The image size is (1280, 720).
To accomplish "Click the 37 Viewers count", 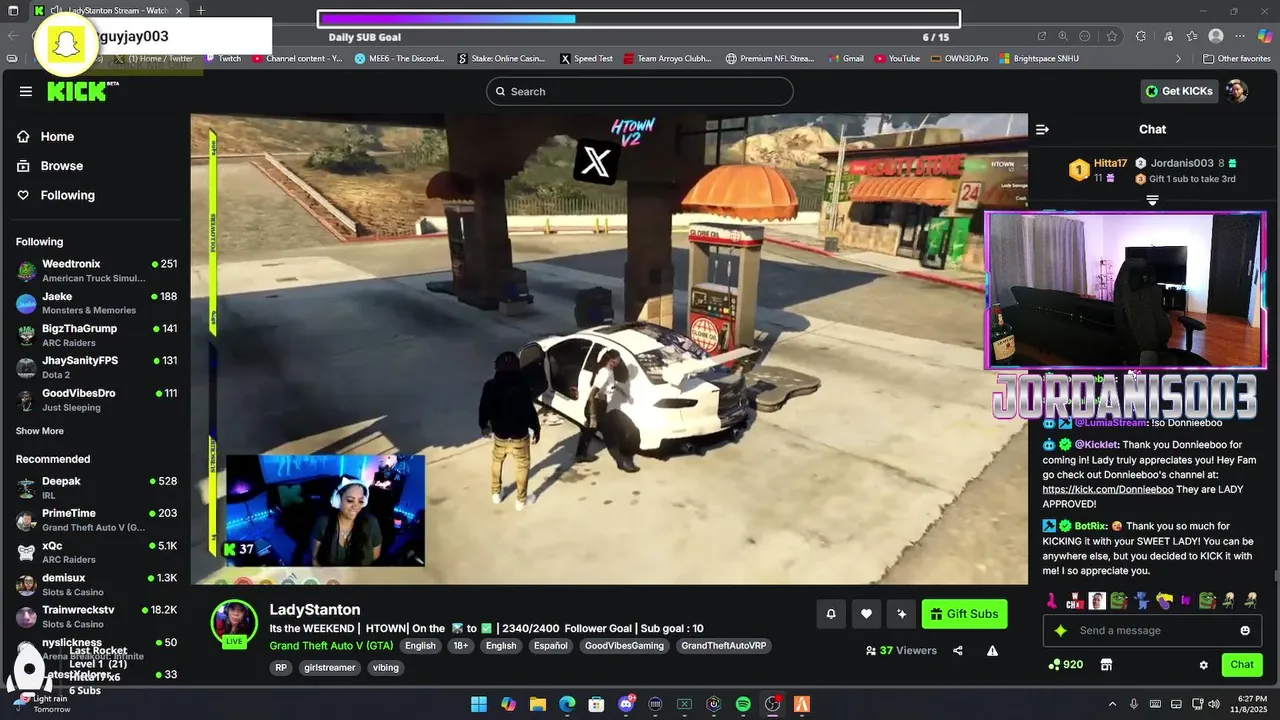I will click(x=901, y=651).
